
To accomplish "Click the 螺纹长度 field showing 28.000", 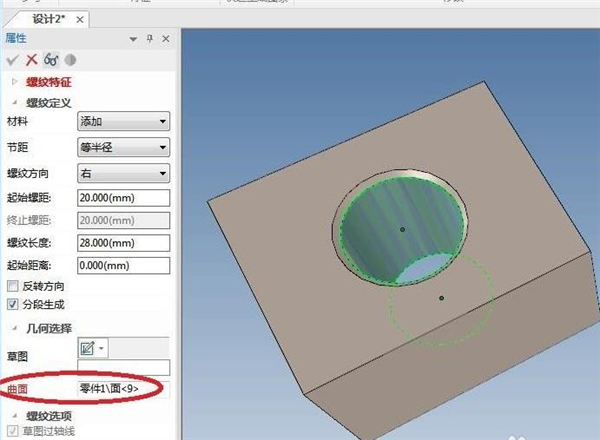I will 123,243.
